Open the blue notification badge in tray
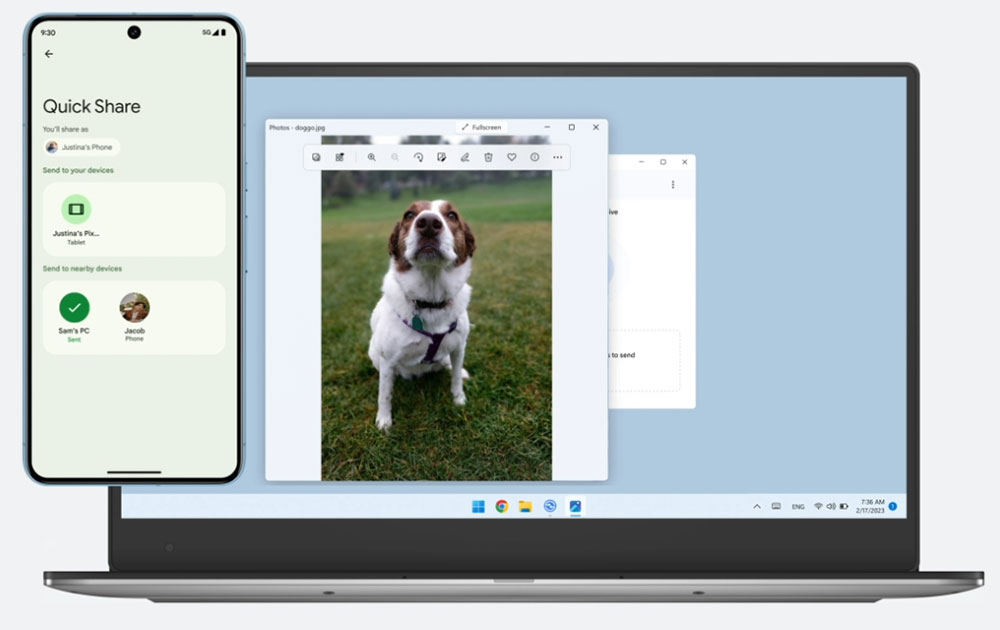This screenshot has height=630, width=1000. pyautogui.click(x=893, y=506)
